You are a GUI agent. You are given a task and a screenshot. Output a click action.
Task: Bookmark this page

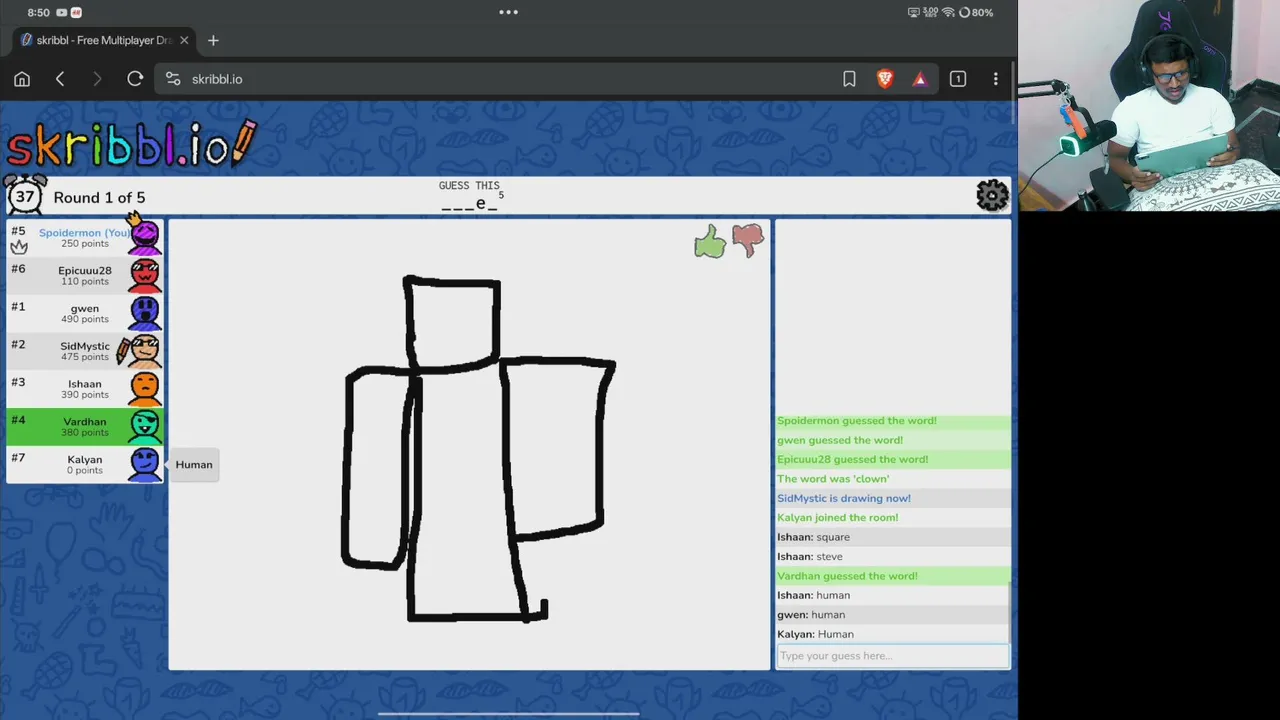tap(849, 79)
